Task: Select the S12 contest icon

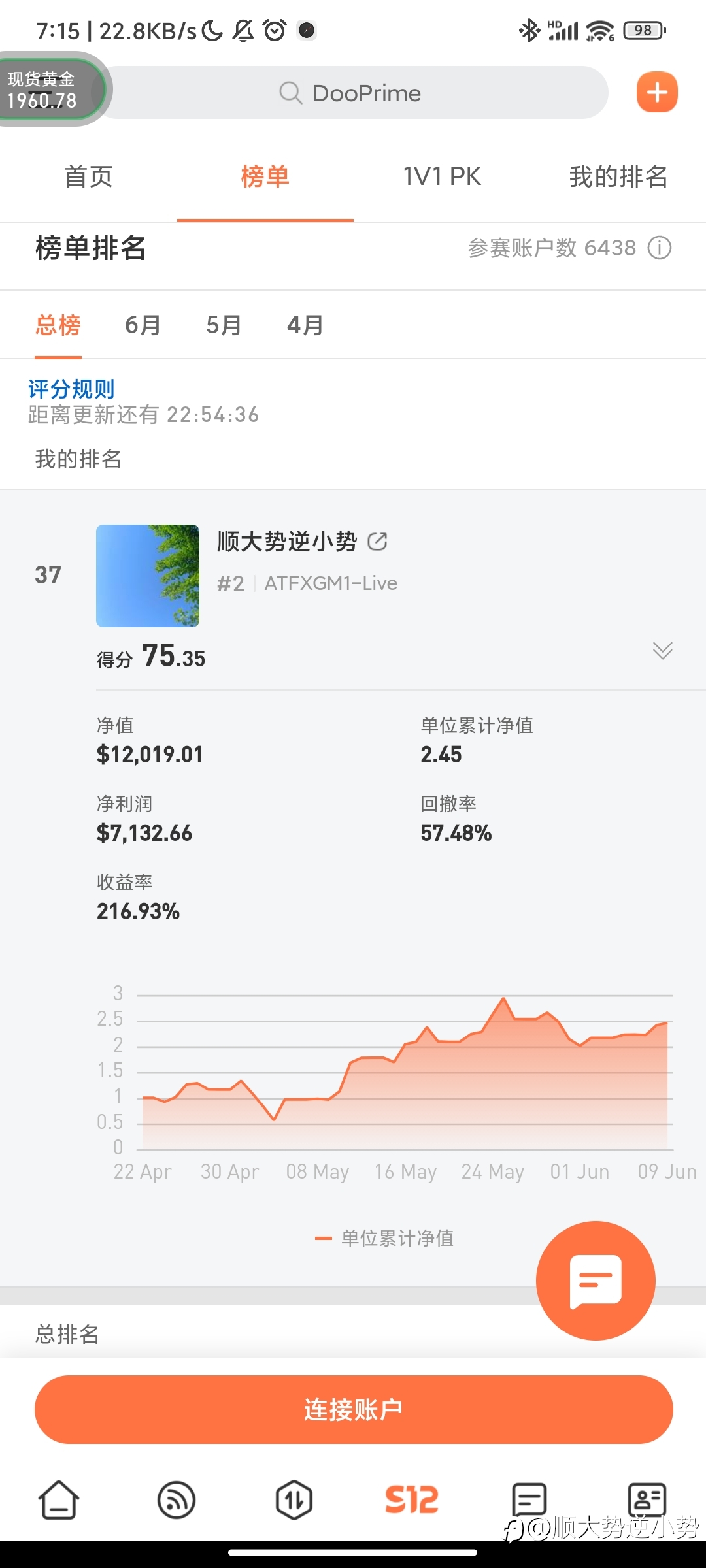Action: pos(412,1499)
